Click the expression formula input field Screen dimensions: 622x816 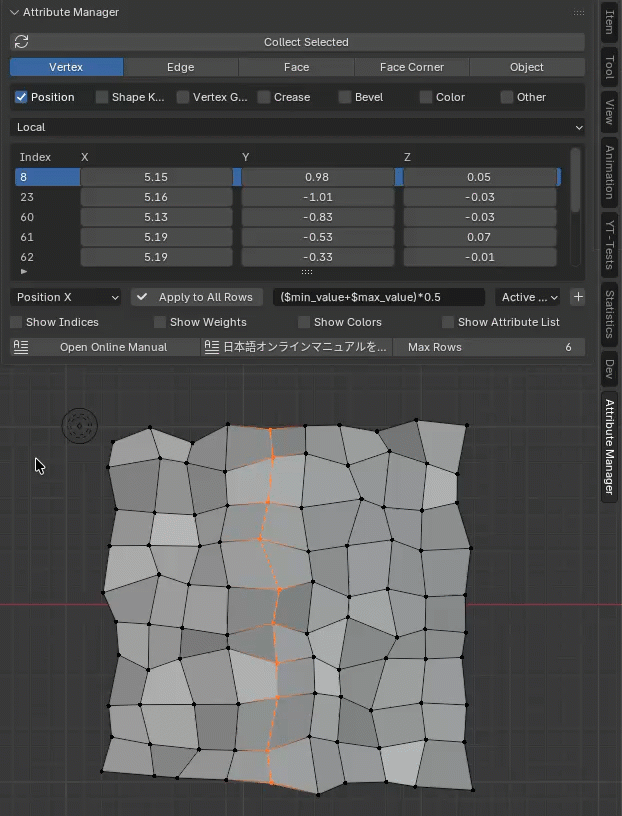pos(378,297)
